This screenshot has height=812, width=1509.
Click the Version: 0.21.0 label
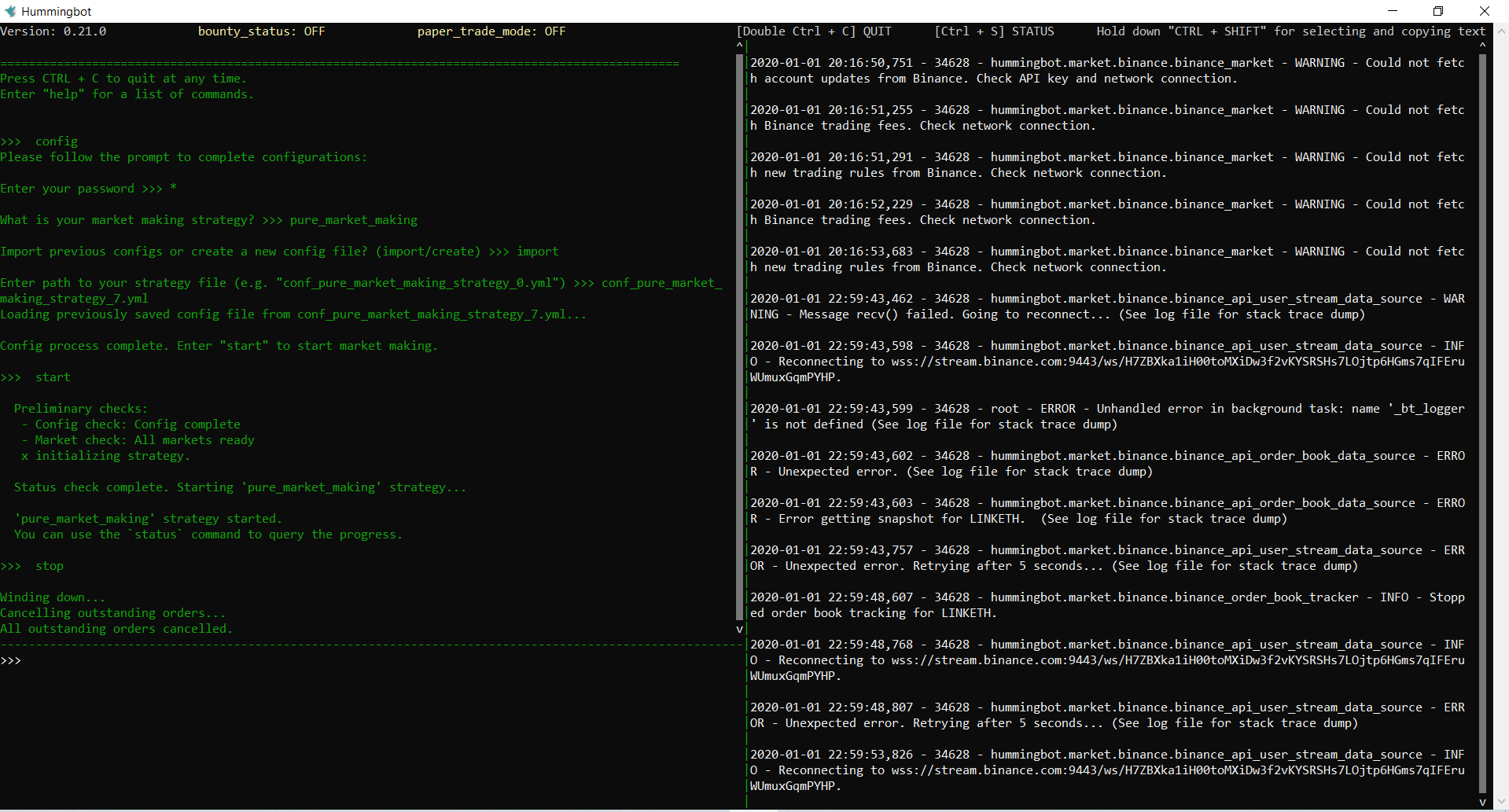coord(53,31)
